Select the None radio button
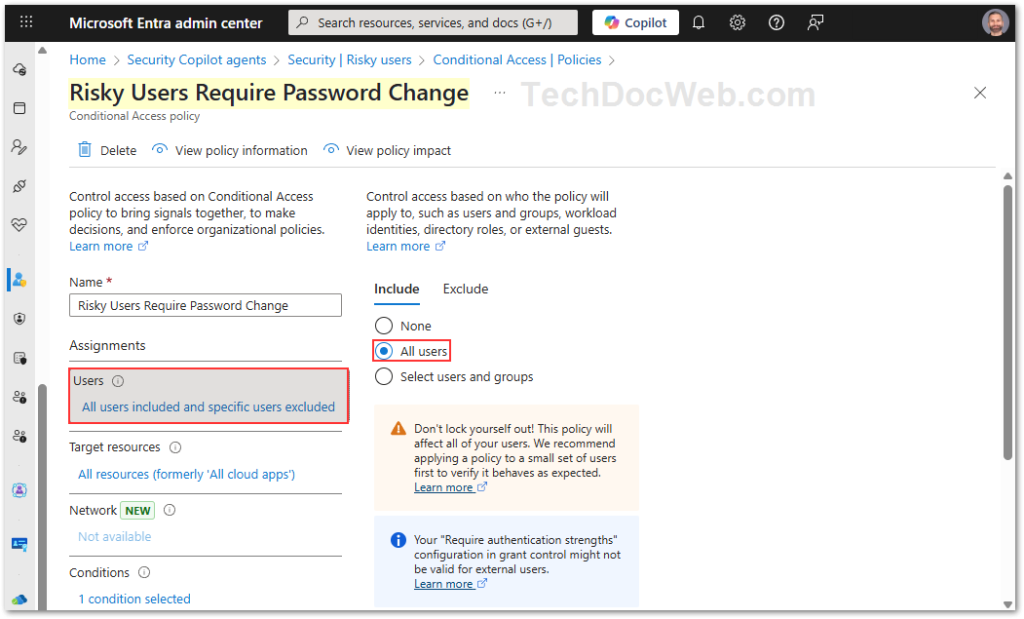 (x=384, y=326)
